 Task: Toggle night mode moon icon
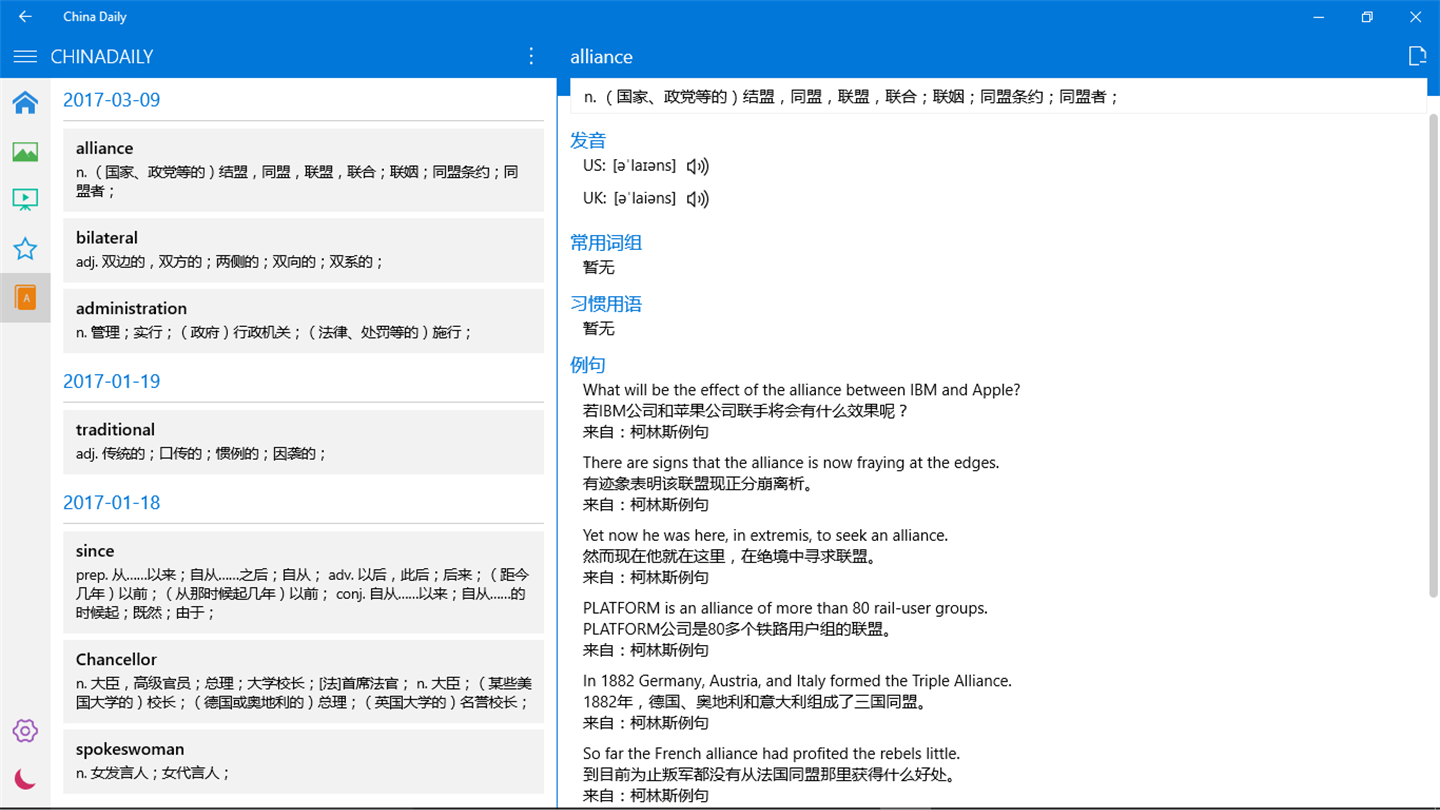click(x=25, y=779)
